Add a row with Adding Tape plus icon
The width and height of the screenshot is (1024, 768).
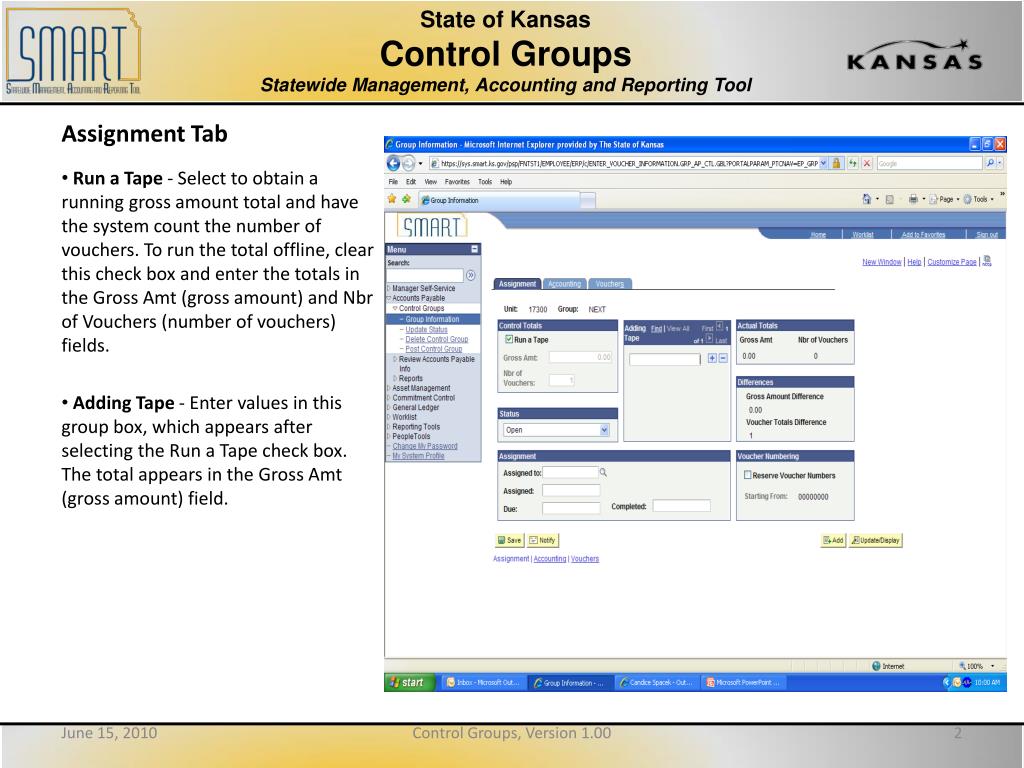click(x=712, y=359)
